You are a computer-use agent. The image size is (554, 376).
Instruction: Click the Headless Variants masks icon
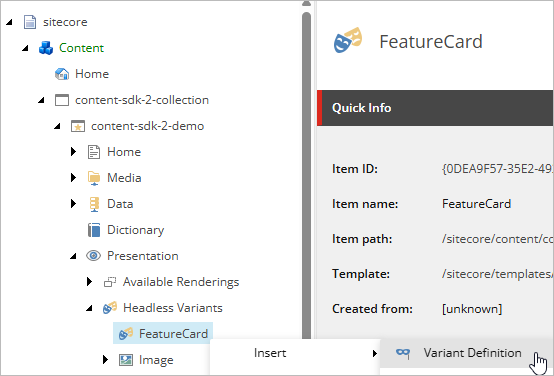pyautogui.click(x=110, y=308)
